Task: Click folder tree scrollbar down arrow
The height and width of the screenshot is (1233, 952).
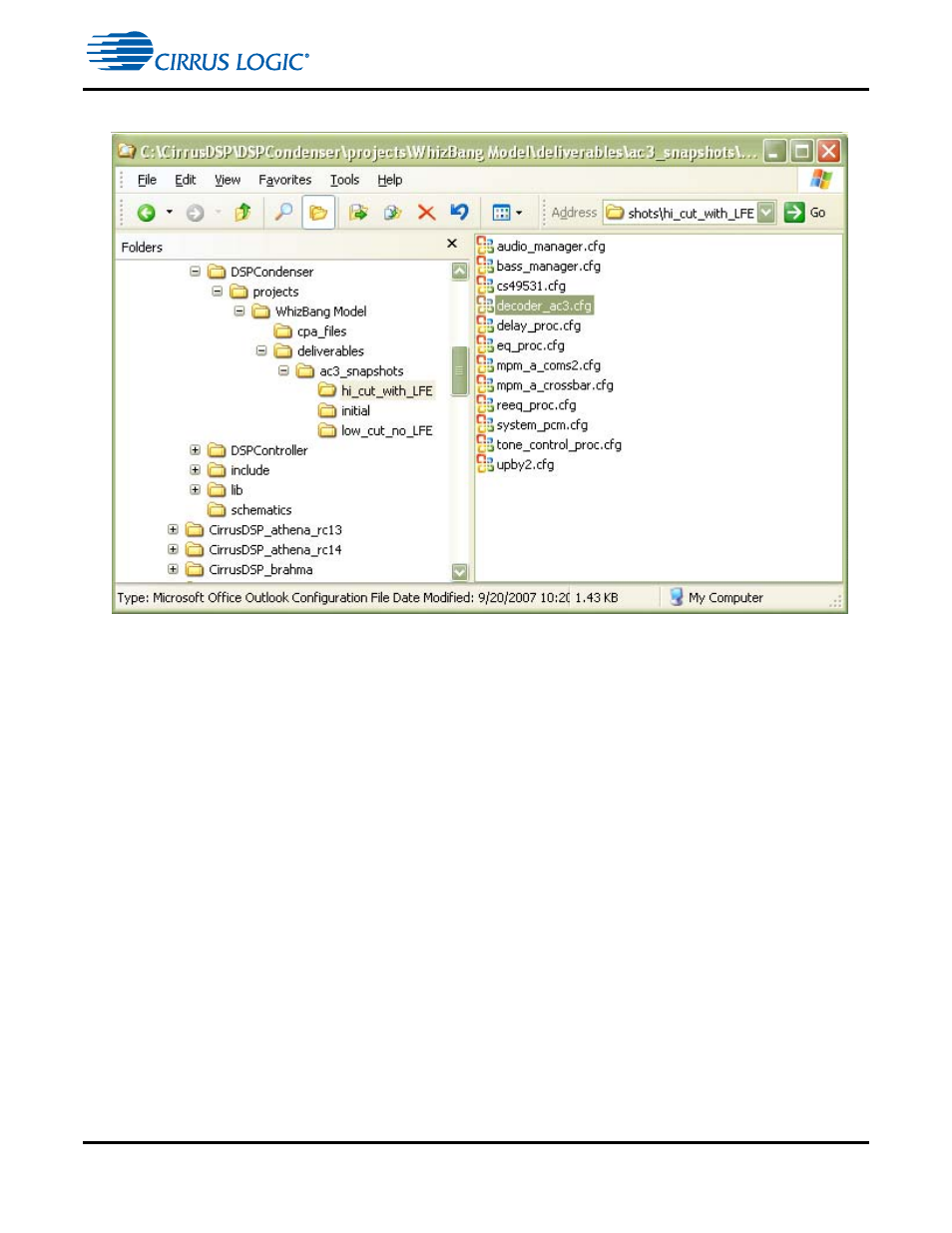Action: coord(460,572)
